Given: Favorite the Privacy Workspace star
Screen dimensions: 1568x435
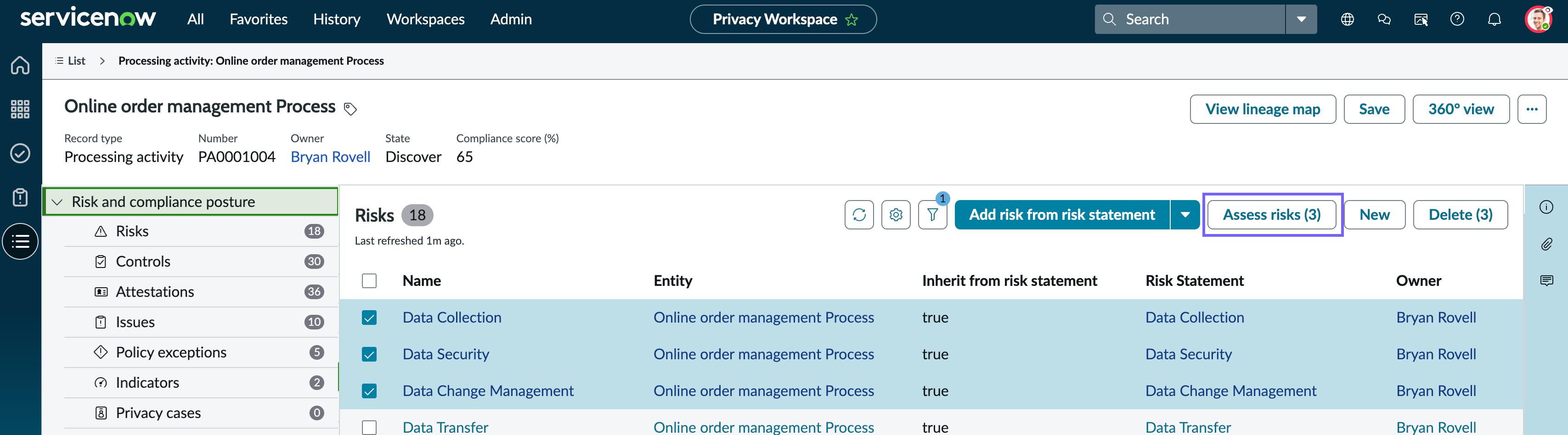Looking at the screenshot, I should coord(851,19).
